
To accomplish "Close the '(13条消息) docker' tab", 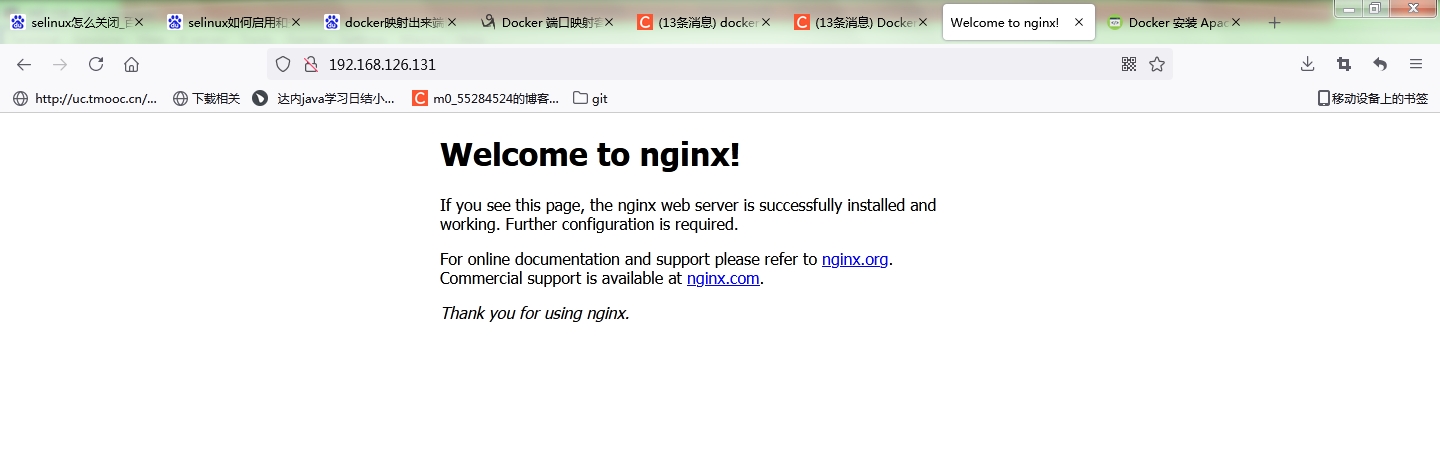I will coord(766,22).
